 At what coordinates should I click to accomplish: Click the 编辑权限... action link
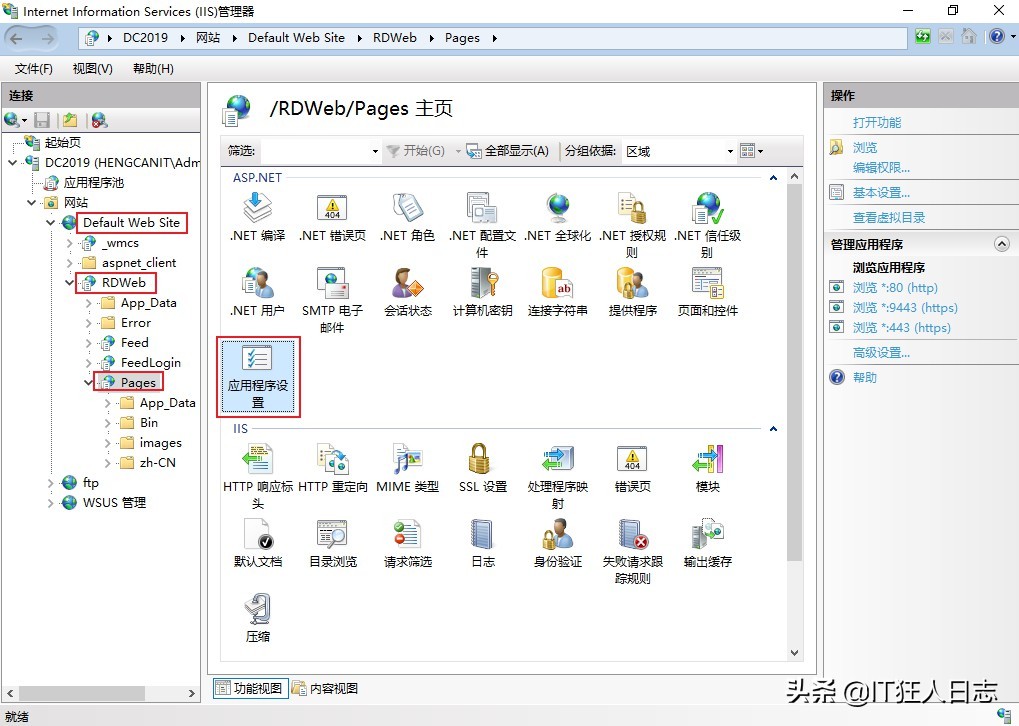pyautogui.click(x=881, y=168)
